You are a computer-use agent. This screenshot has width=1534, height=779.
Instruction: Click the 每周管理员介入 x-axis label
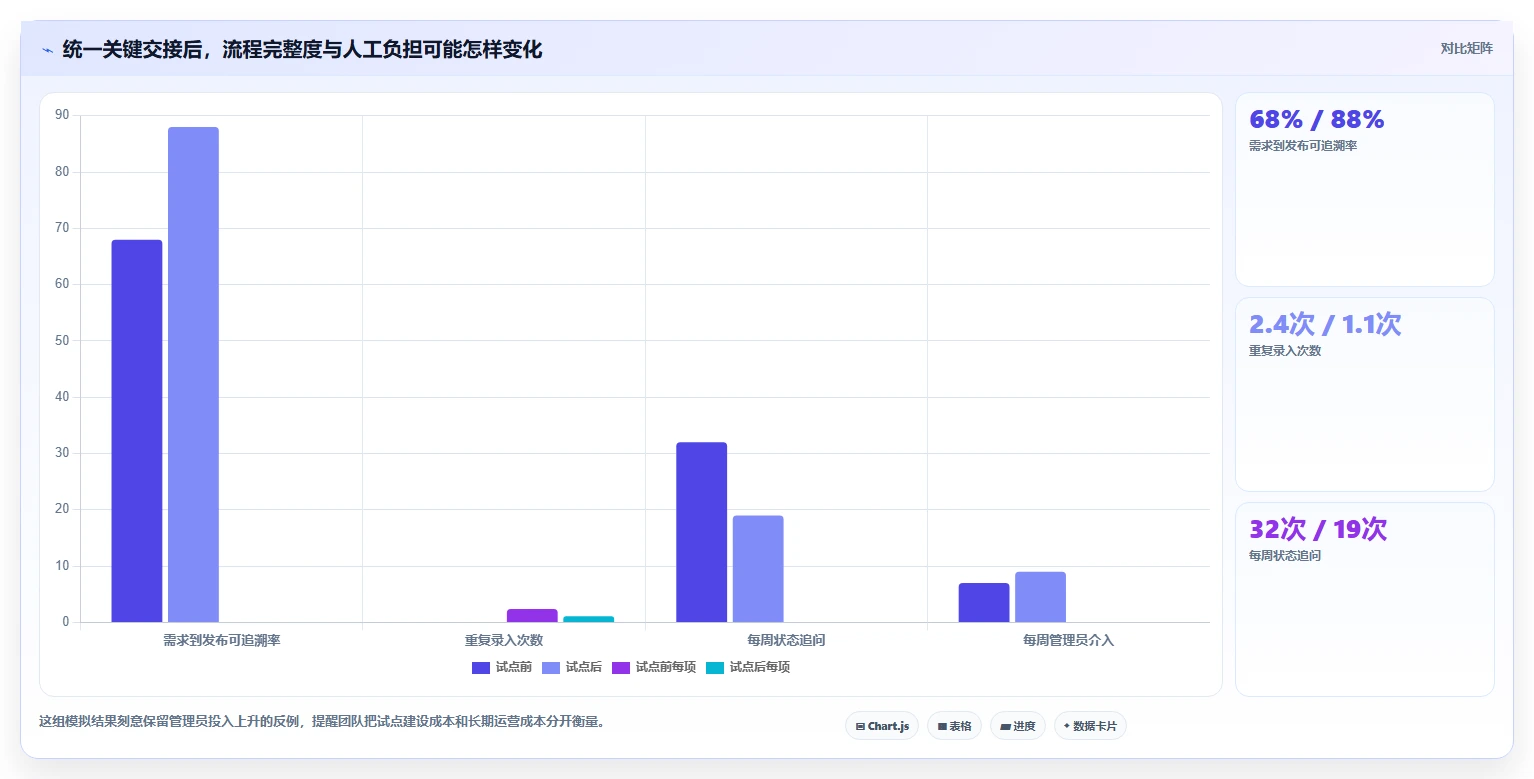pos(1068,640)
